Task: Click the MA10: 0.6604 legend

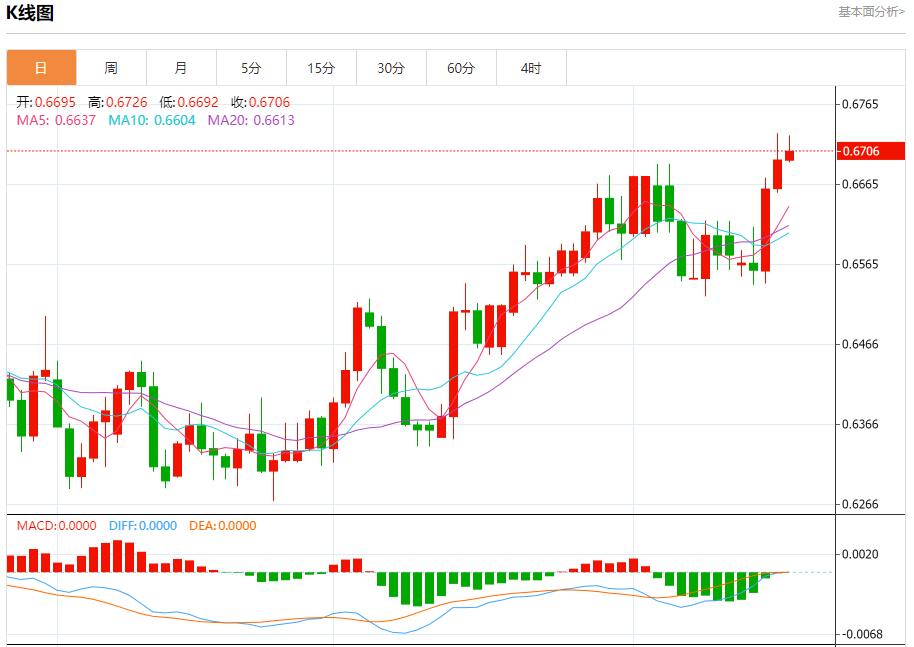Action: tap(152, 120)
